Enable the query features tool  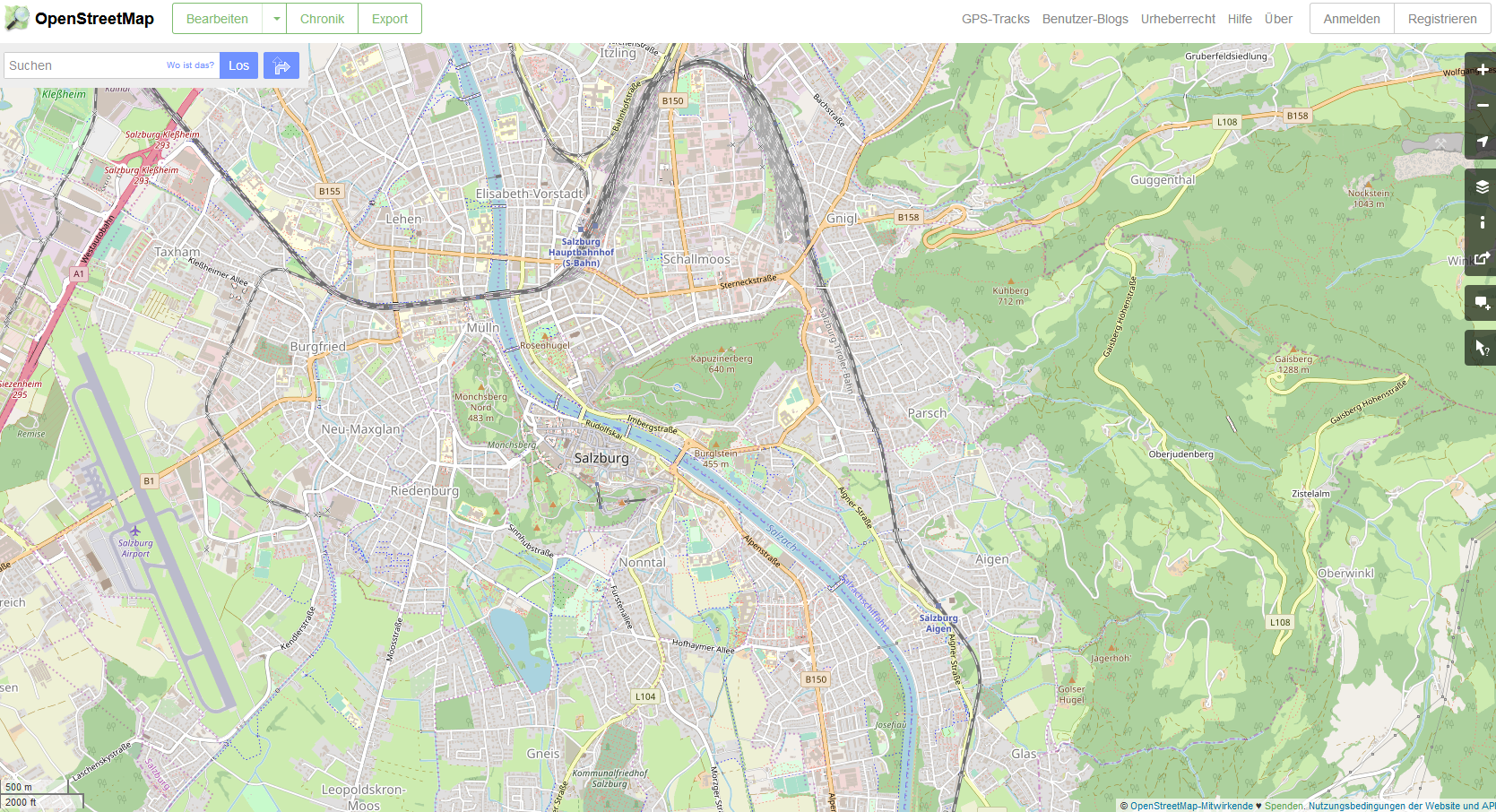[x=1481, y=347]
